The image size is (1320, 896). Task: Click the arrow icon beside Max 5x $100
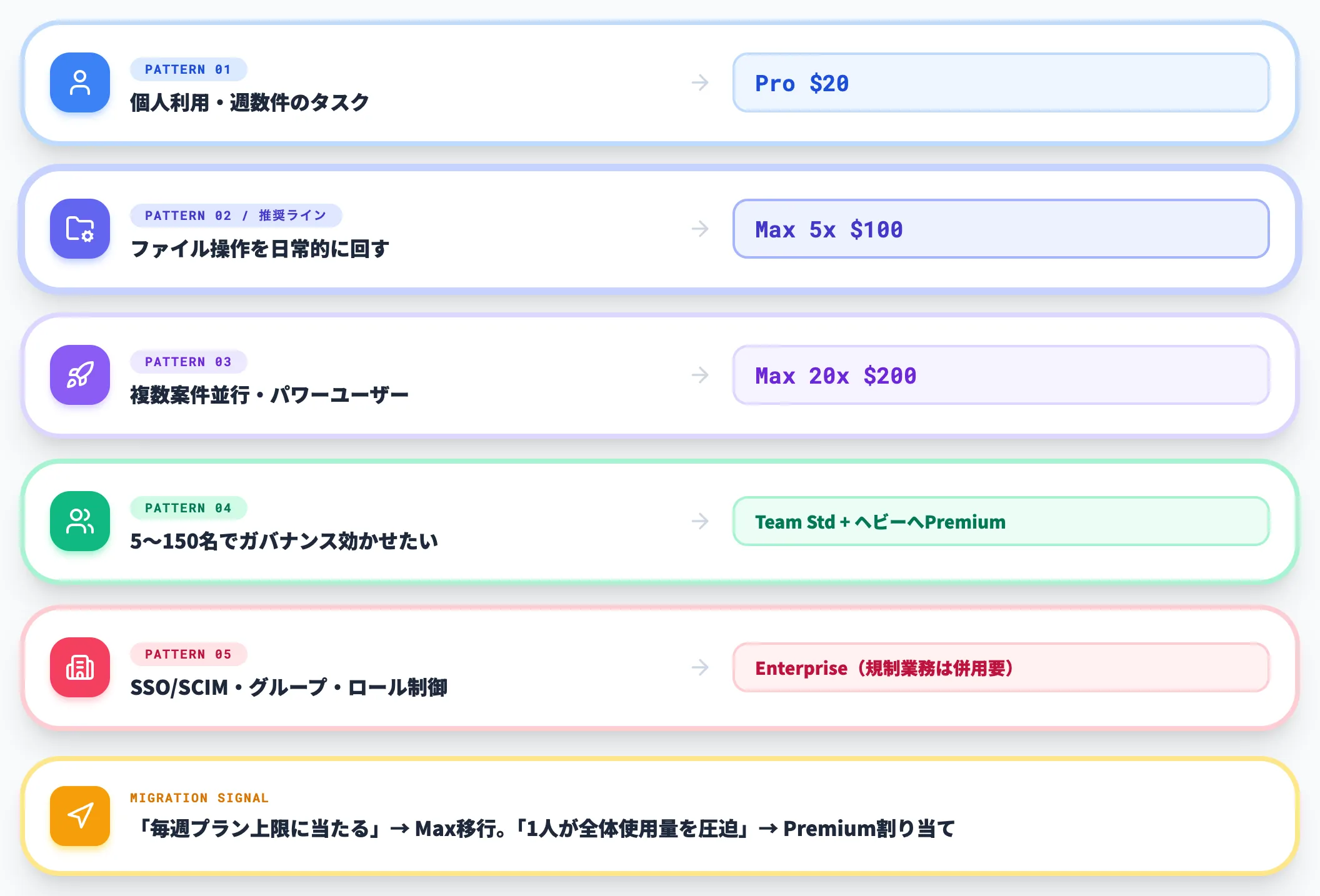(x=700, y=229)
